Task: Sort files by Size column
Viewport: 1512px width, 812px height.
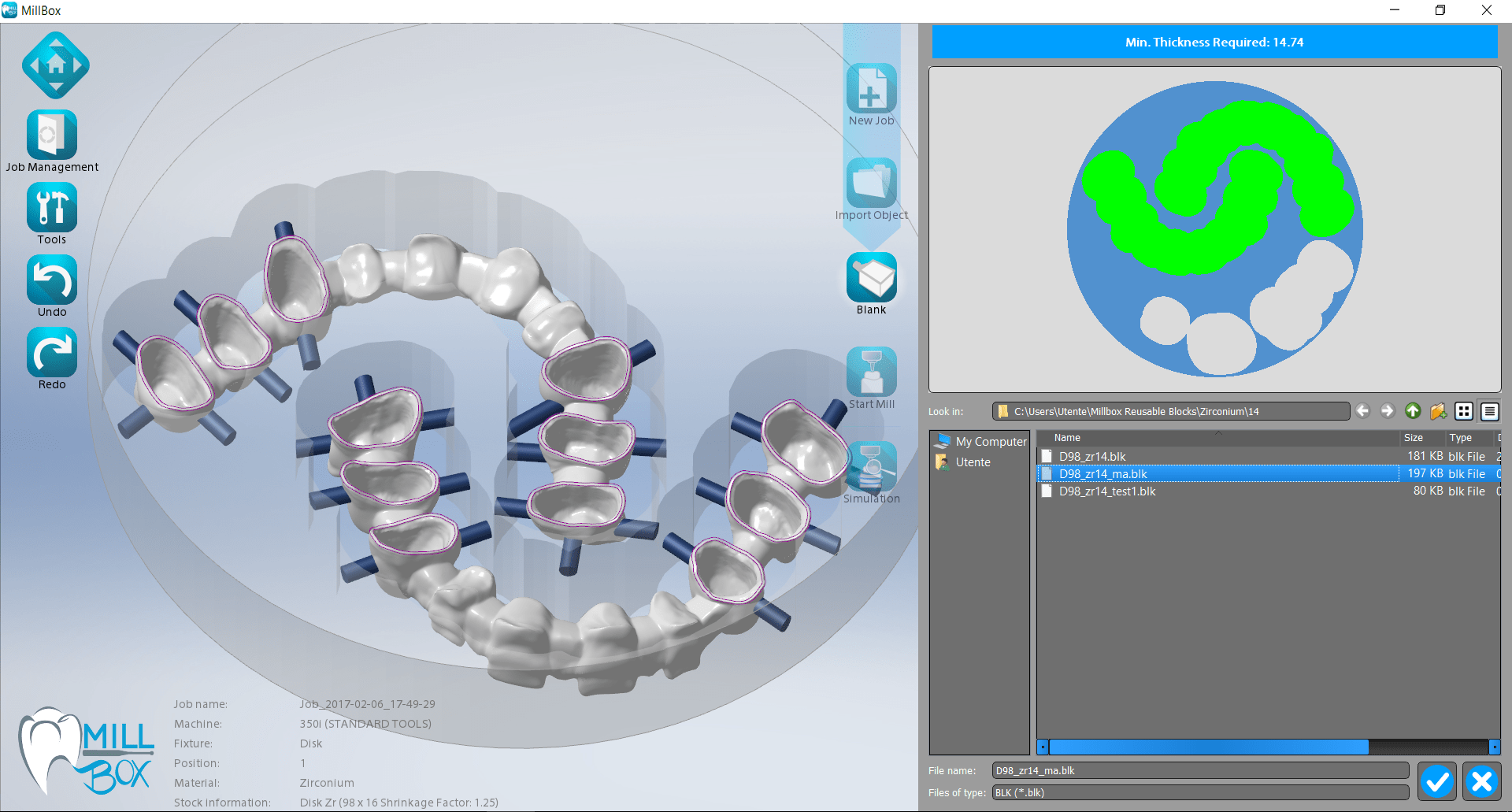Action: 1421,438
